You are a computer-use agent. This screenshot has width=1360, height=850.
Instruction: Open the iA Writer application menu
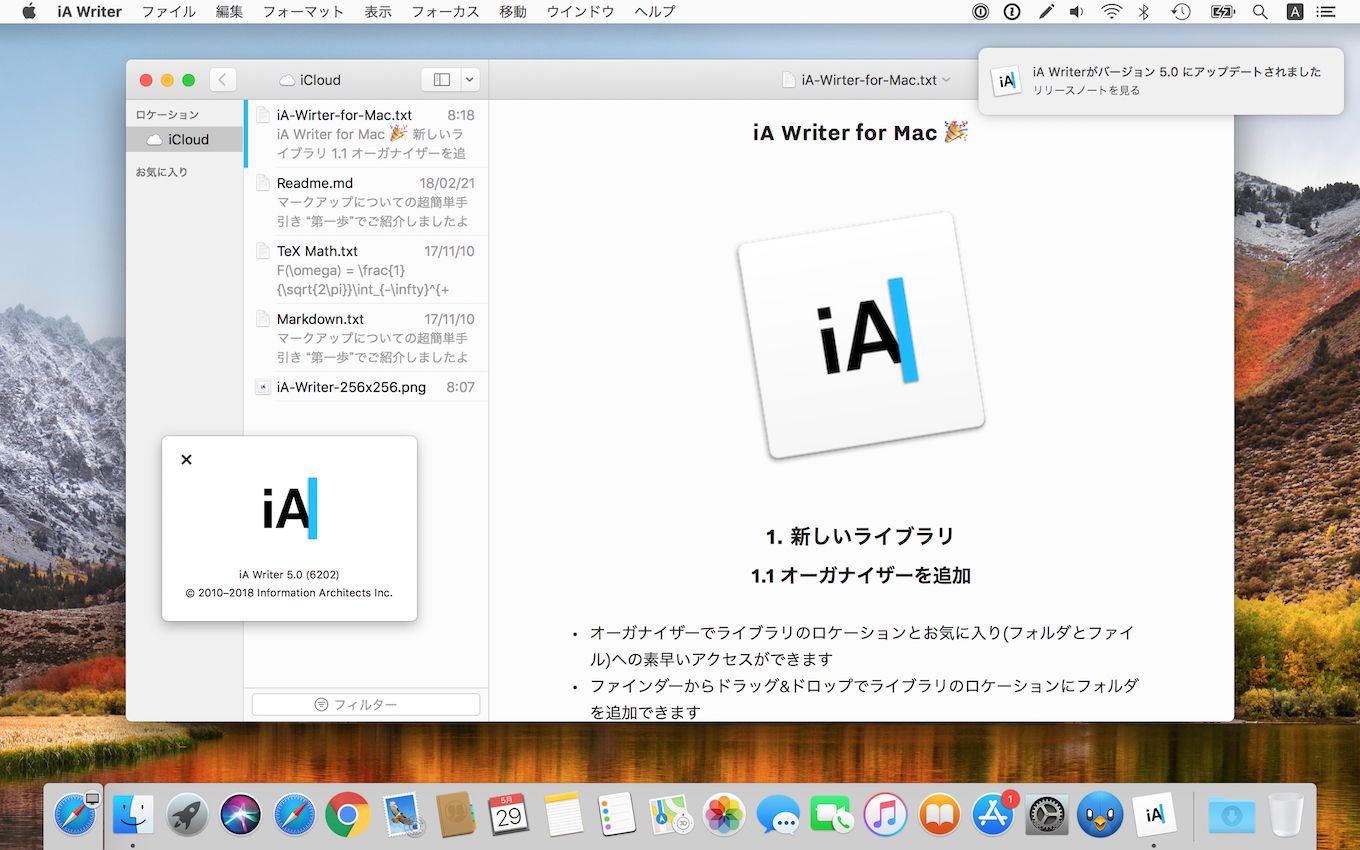[x=89, y=12]
